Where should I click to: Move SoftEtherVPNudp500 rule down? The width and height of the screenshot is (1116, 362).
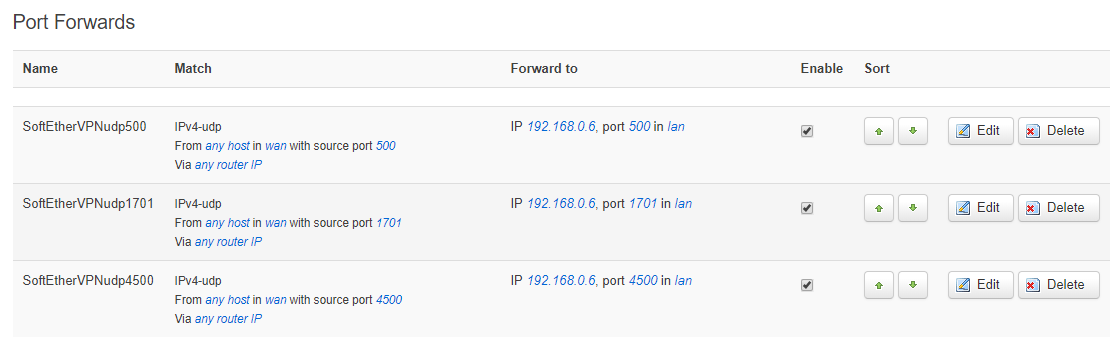pyautogui.click(x=913, y=131)
